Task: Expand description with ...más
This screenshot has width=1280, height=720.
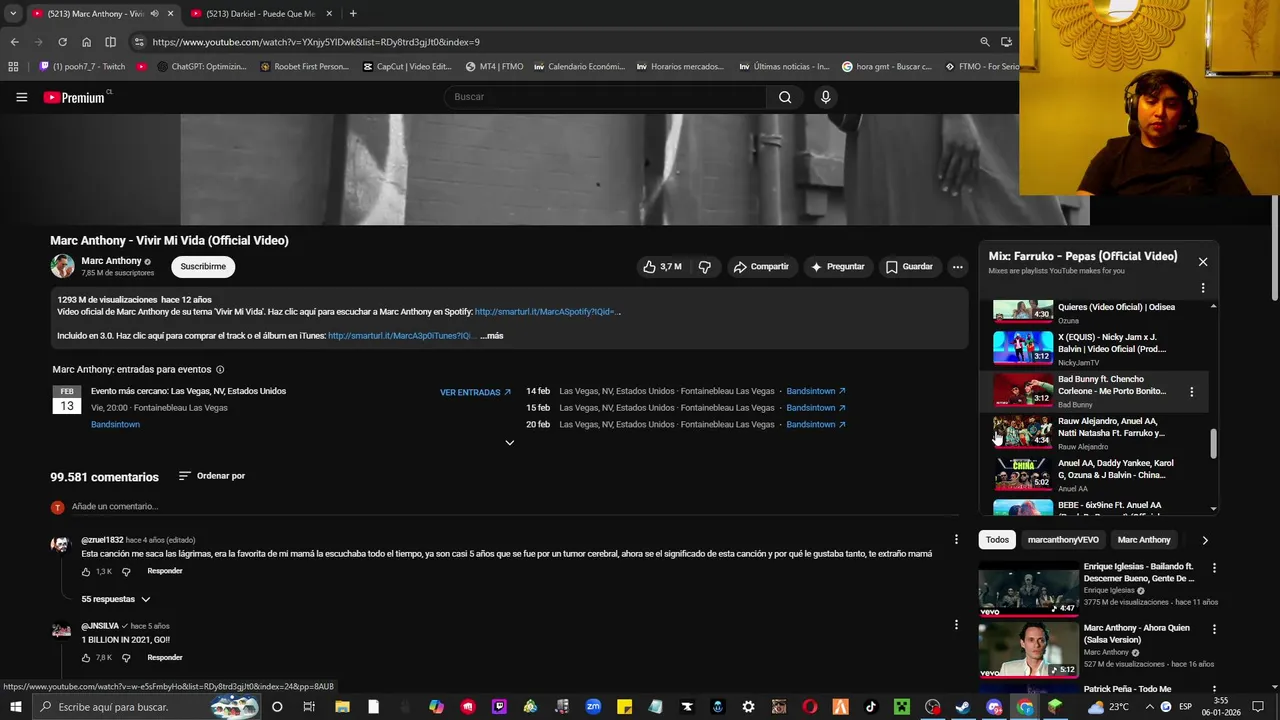Action: pos(491,336)
